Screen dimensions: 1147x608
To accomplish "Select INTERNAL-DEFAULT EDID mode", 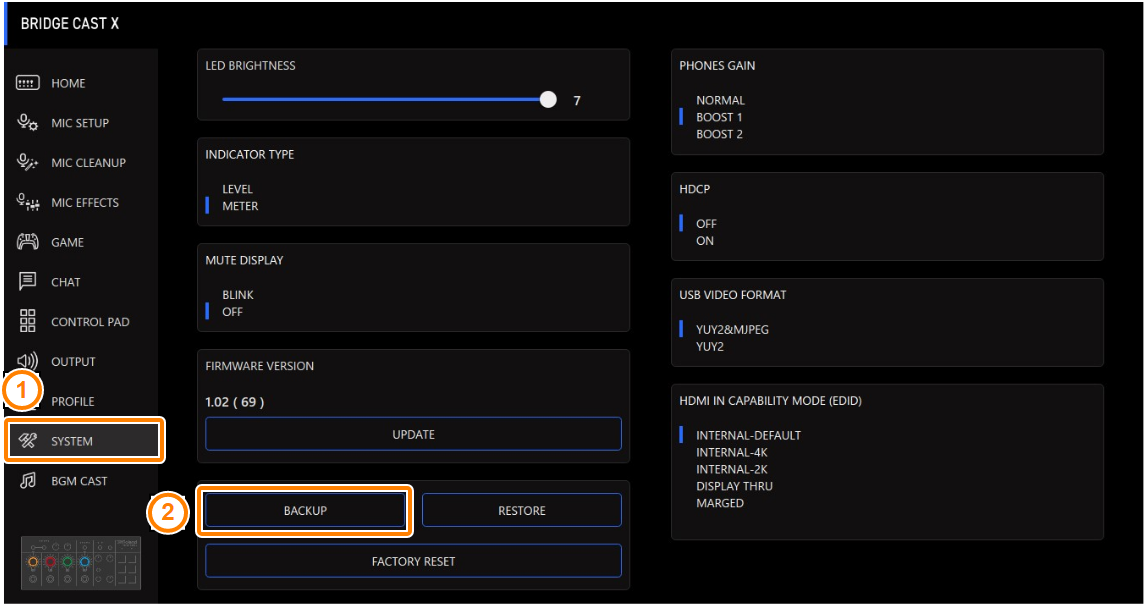I will [748, 435].
